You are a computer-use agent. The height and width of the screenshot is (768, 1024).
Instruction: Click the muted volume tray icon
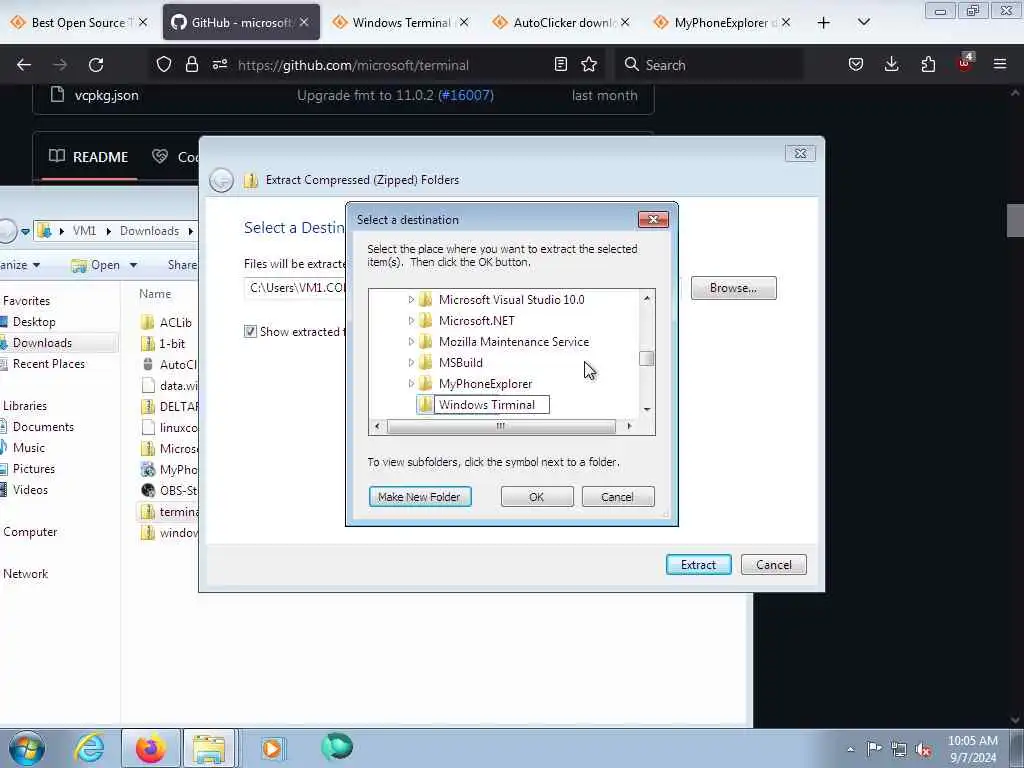click(923, 749)
